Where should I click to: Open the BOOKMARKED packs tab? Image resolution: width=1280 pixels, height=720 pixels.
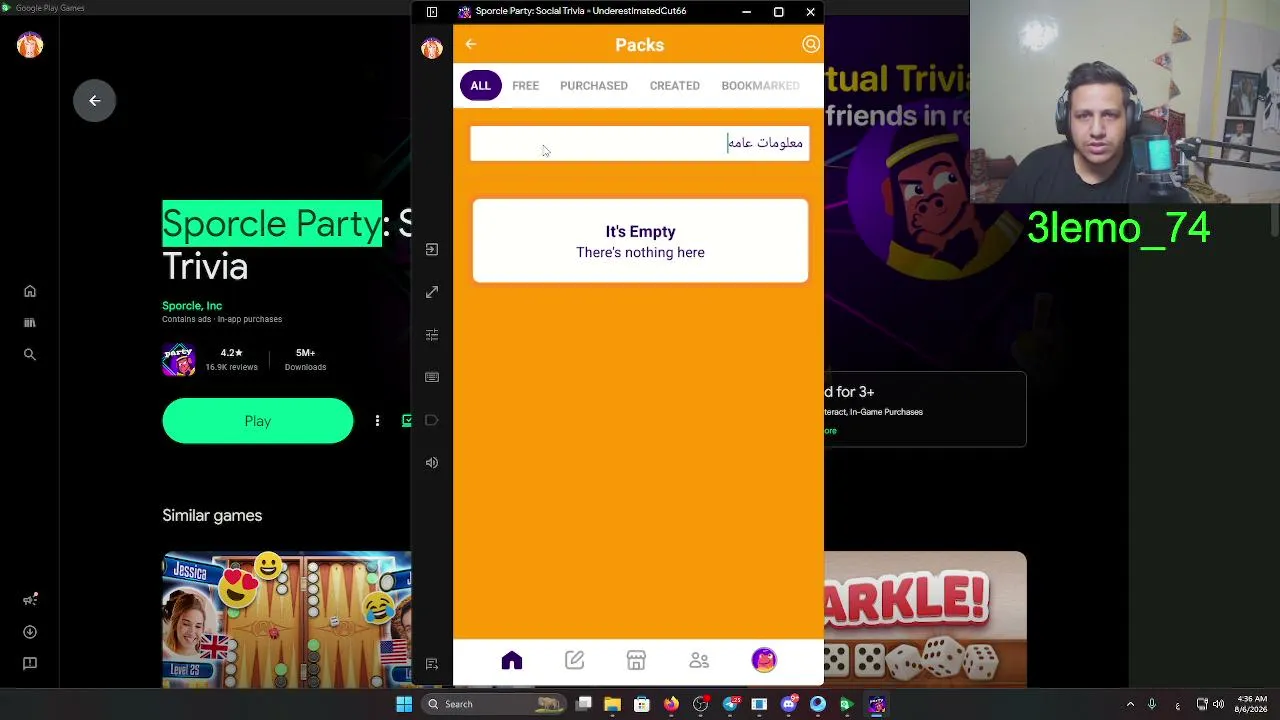click(x=760, y=86)
